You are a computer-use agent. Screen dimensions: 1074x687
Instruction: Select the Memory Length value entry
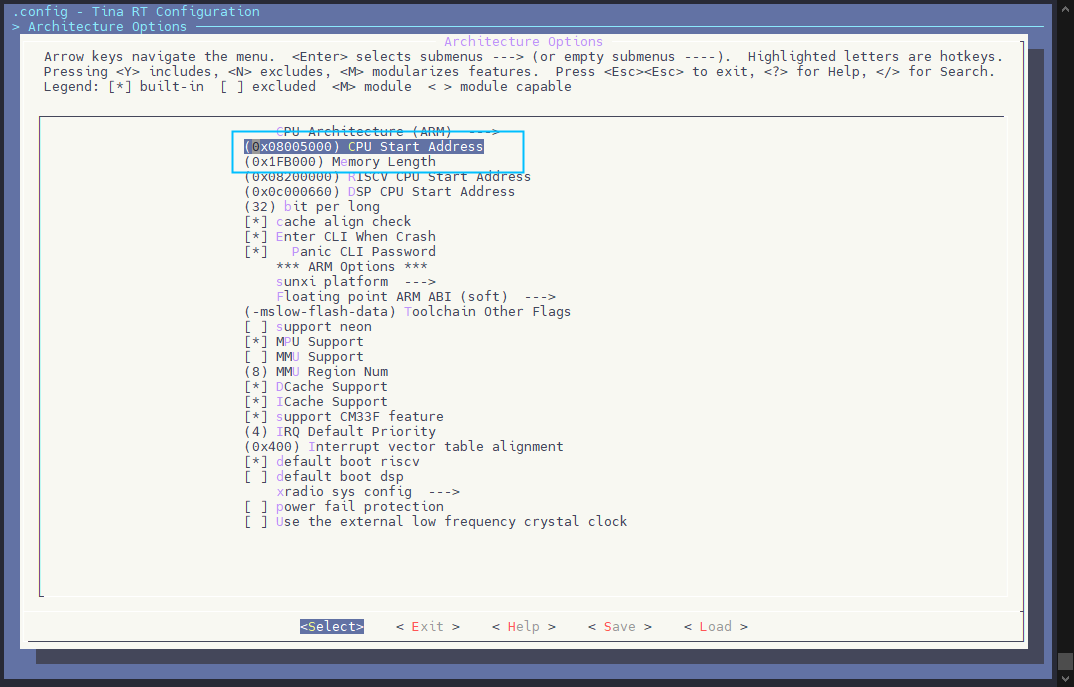tap(339, 162)
